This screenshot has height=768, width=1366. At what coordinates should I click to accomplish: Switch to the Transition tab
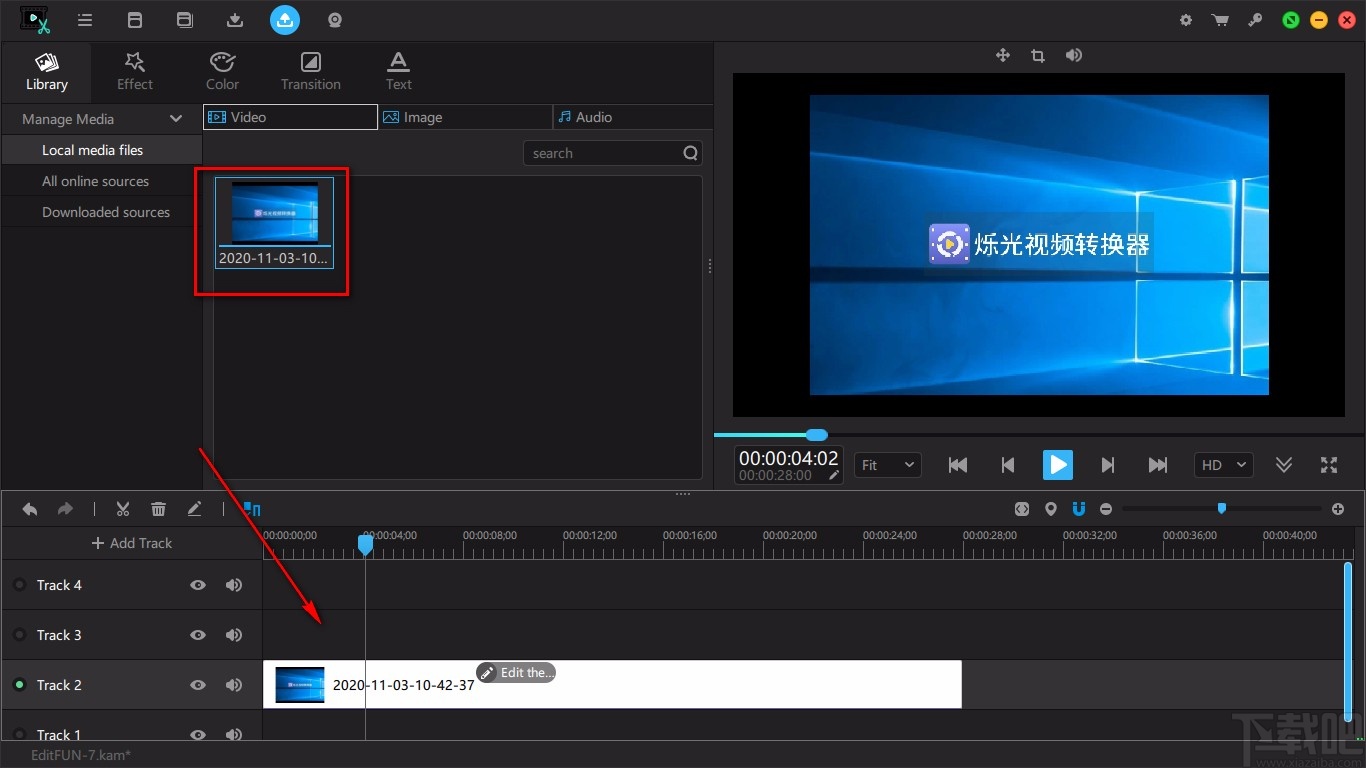[310, 70]
